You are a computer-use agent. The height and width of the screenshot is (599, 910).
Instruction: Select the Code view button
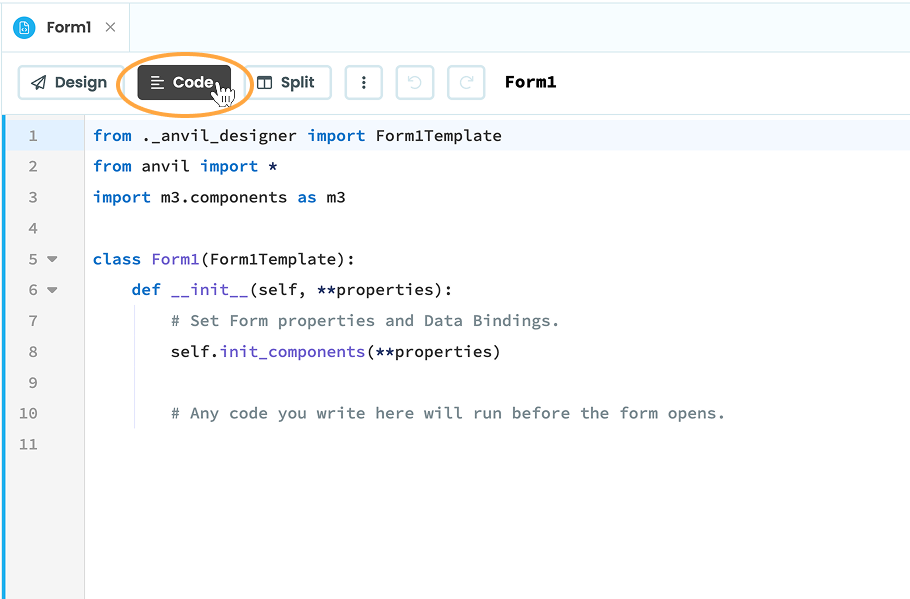pyautogui.click(x=183, y=83)
